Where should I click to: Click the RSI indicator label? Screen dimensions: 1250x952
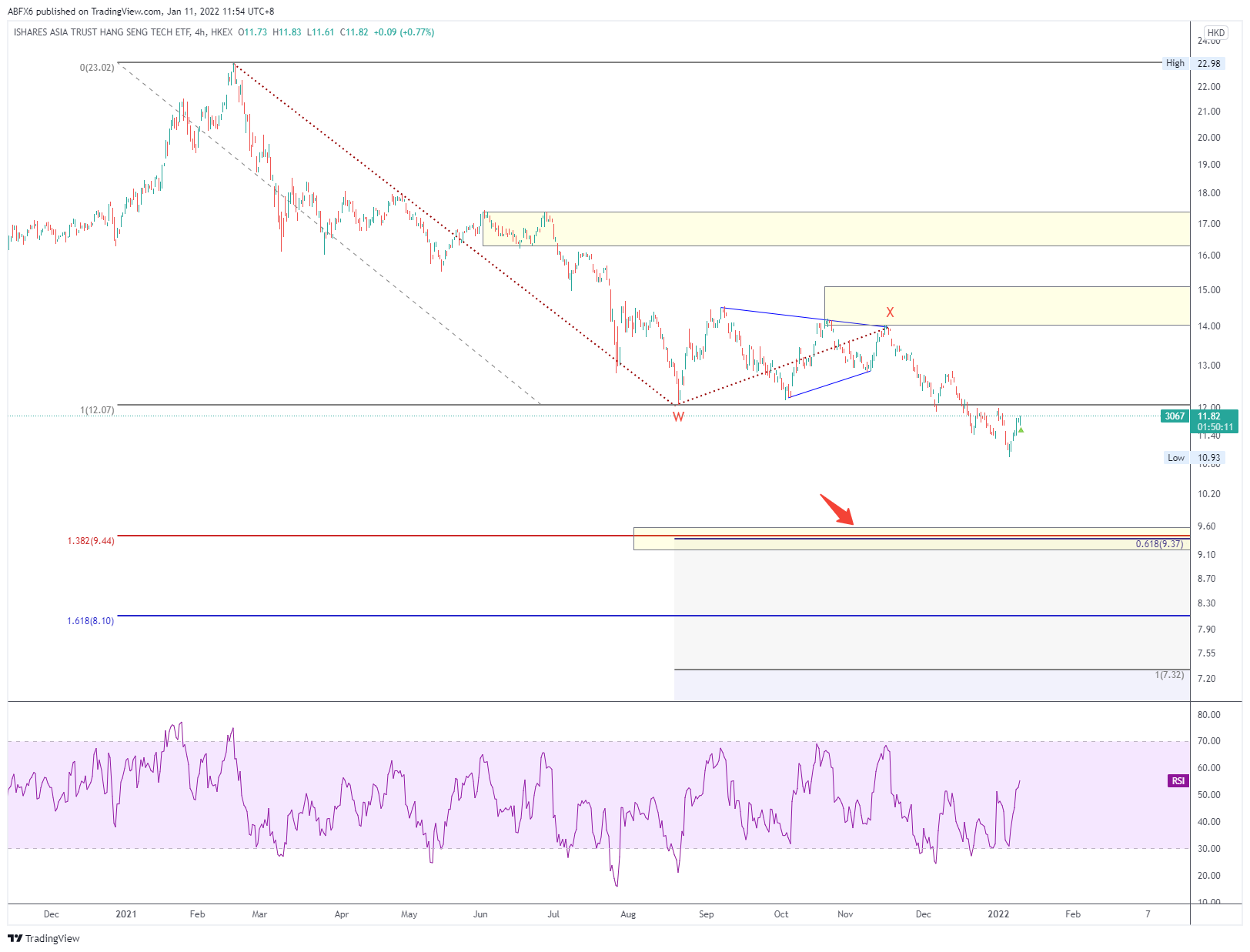point(1178,781)
